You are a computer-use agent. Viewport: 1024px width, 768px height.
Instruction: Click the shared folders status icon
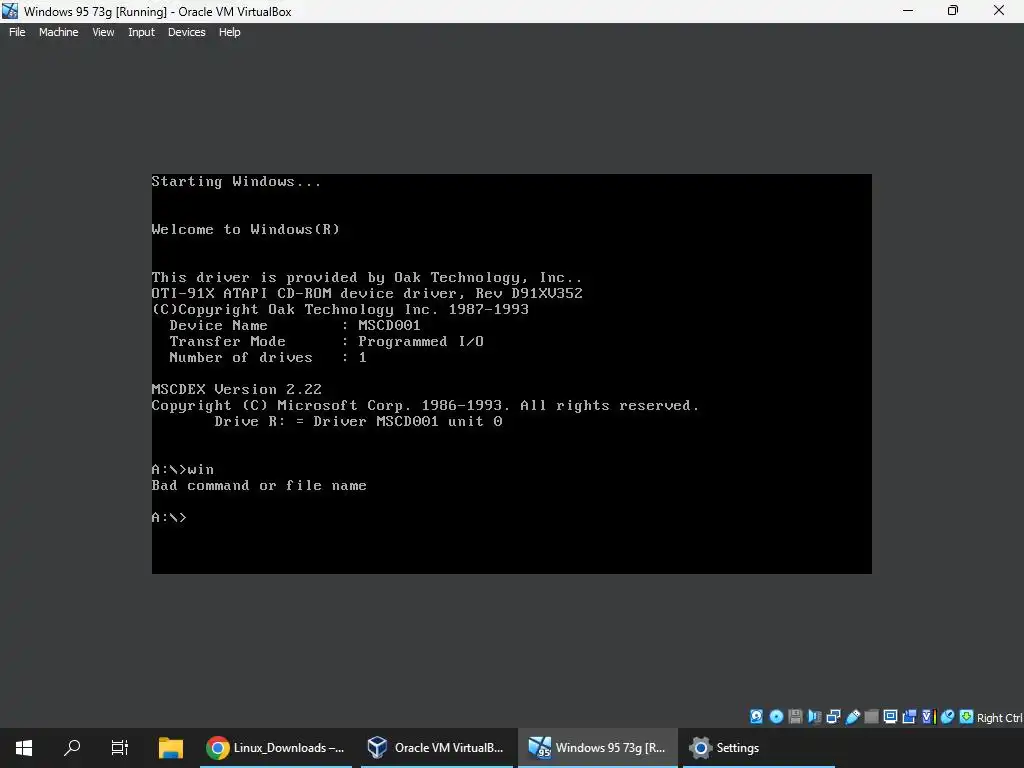(871, 716)
